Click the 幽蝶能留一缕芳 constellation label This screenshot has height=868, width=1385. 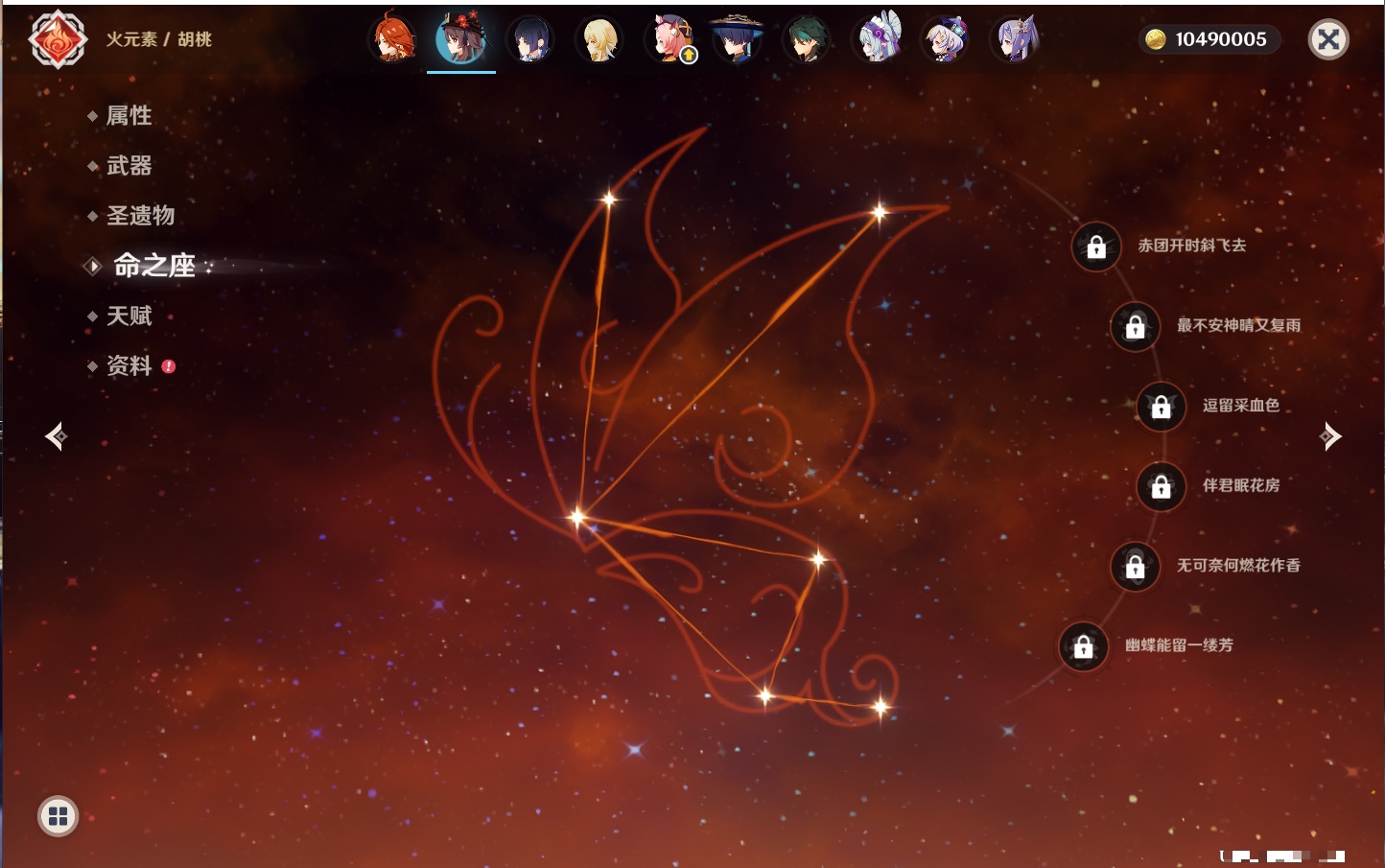1179,645
